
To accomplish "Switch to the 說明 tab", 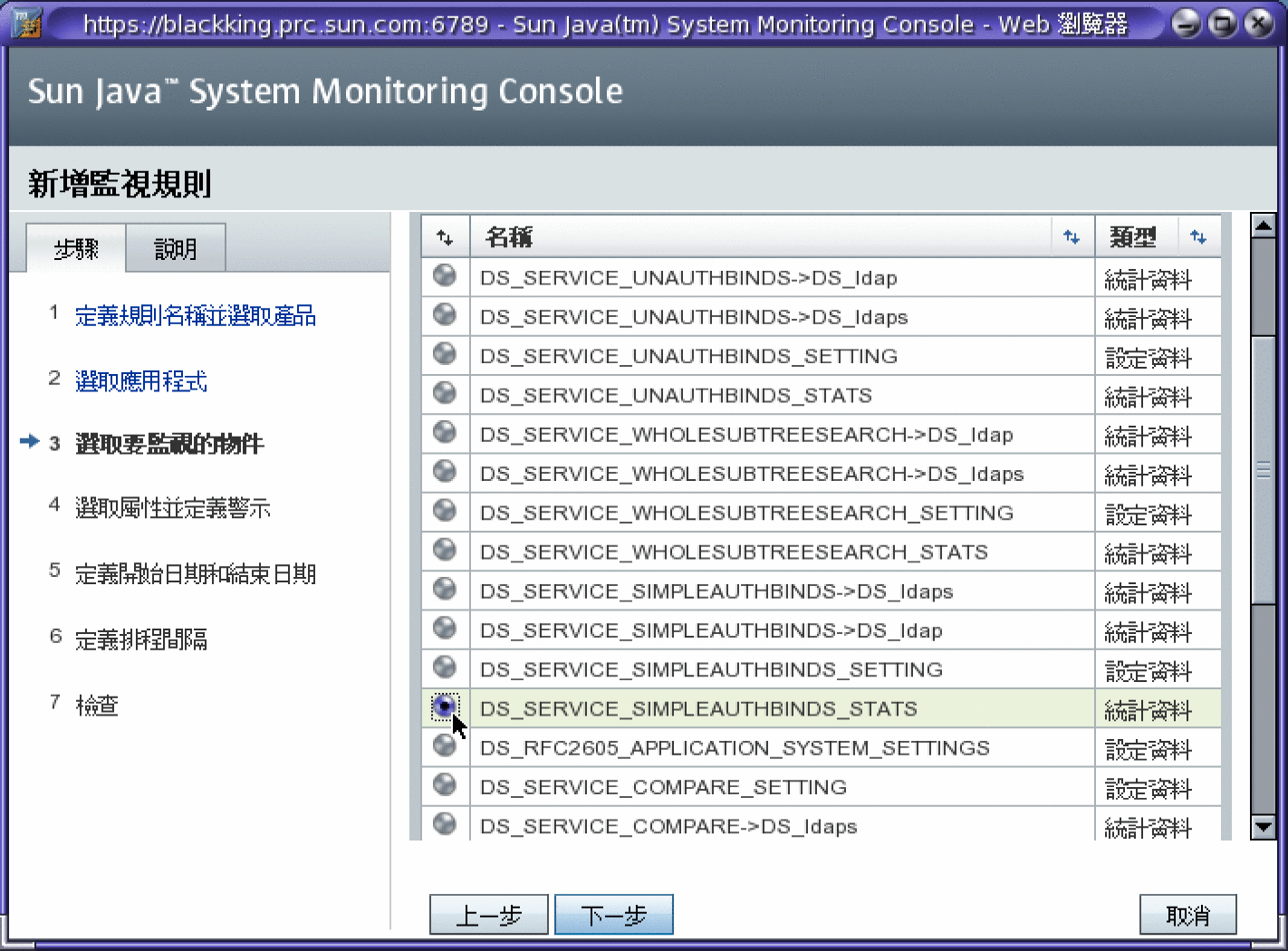I will [176, 248].
